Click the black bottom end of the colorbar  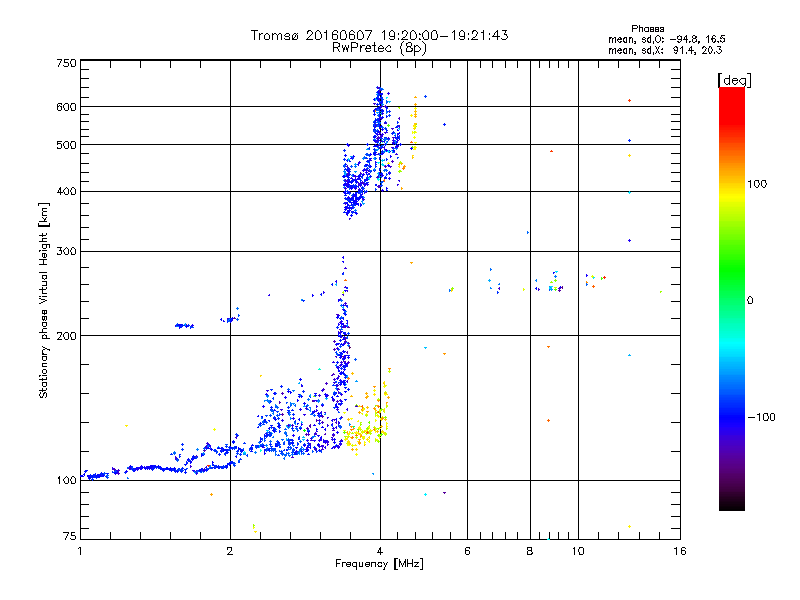732,503
